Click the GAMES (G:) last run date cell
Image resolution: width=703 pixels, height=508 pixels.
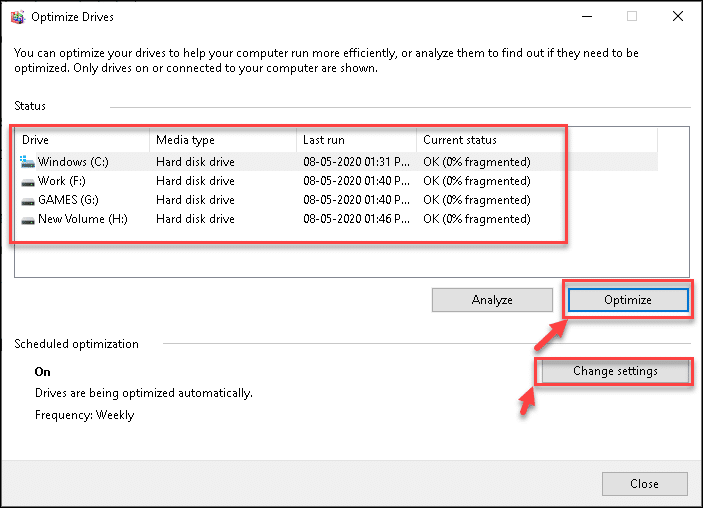click(356, 200)
